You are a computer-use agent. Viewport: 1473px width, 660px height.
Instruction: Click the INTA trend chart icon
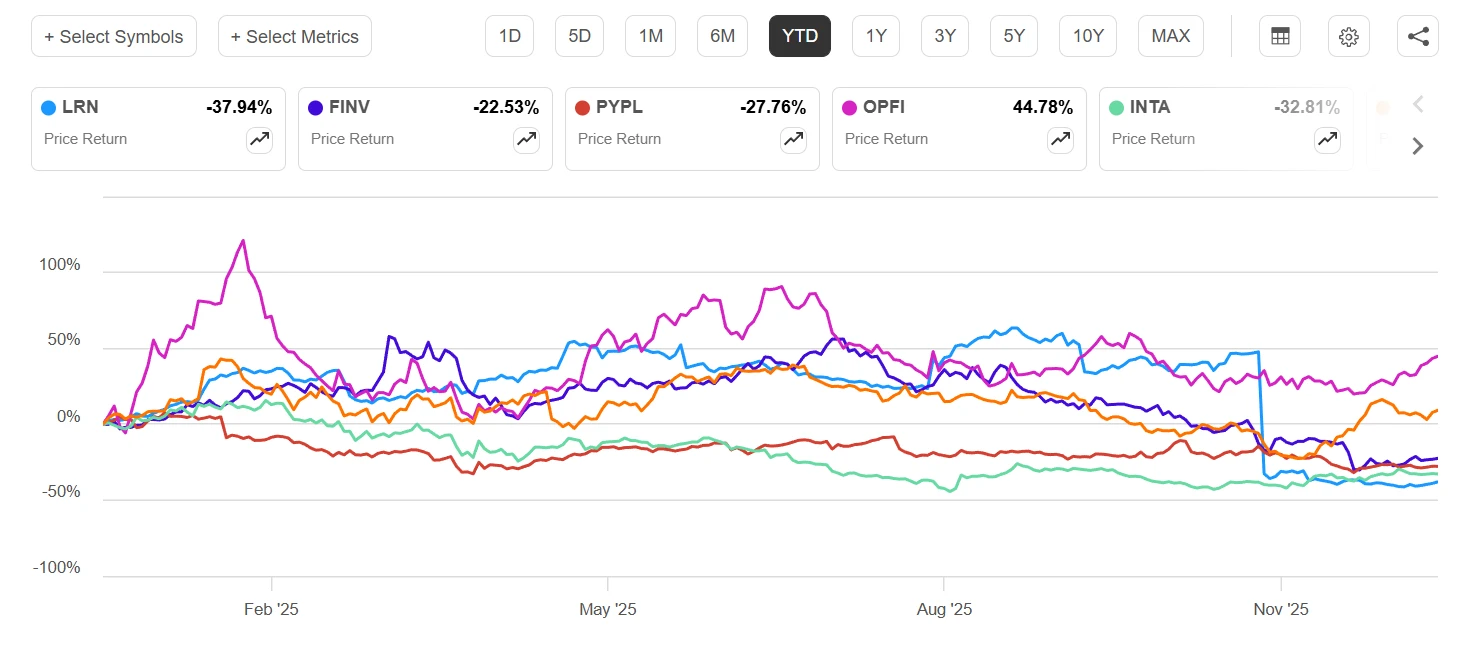pos(1328,140)
